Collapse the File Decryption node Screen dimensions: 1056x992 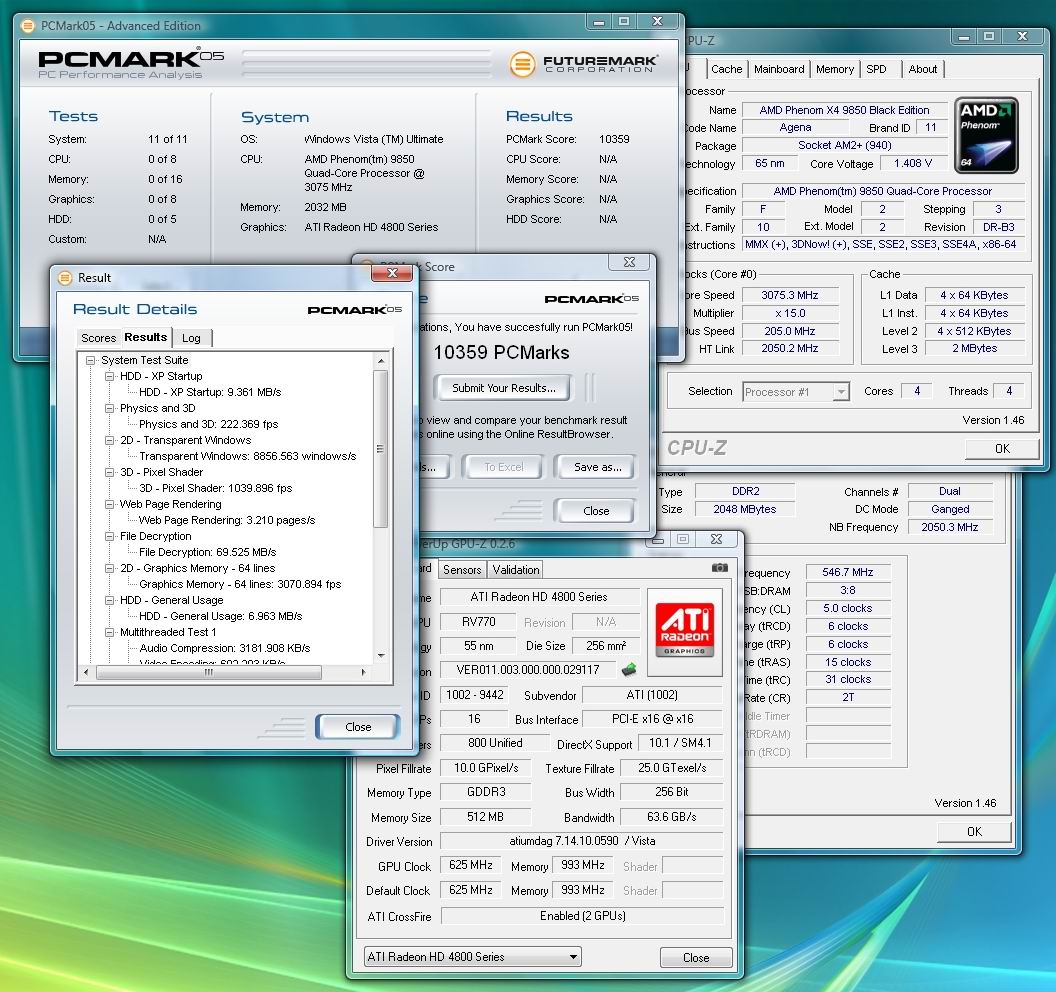point(109,536)
